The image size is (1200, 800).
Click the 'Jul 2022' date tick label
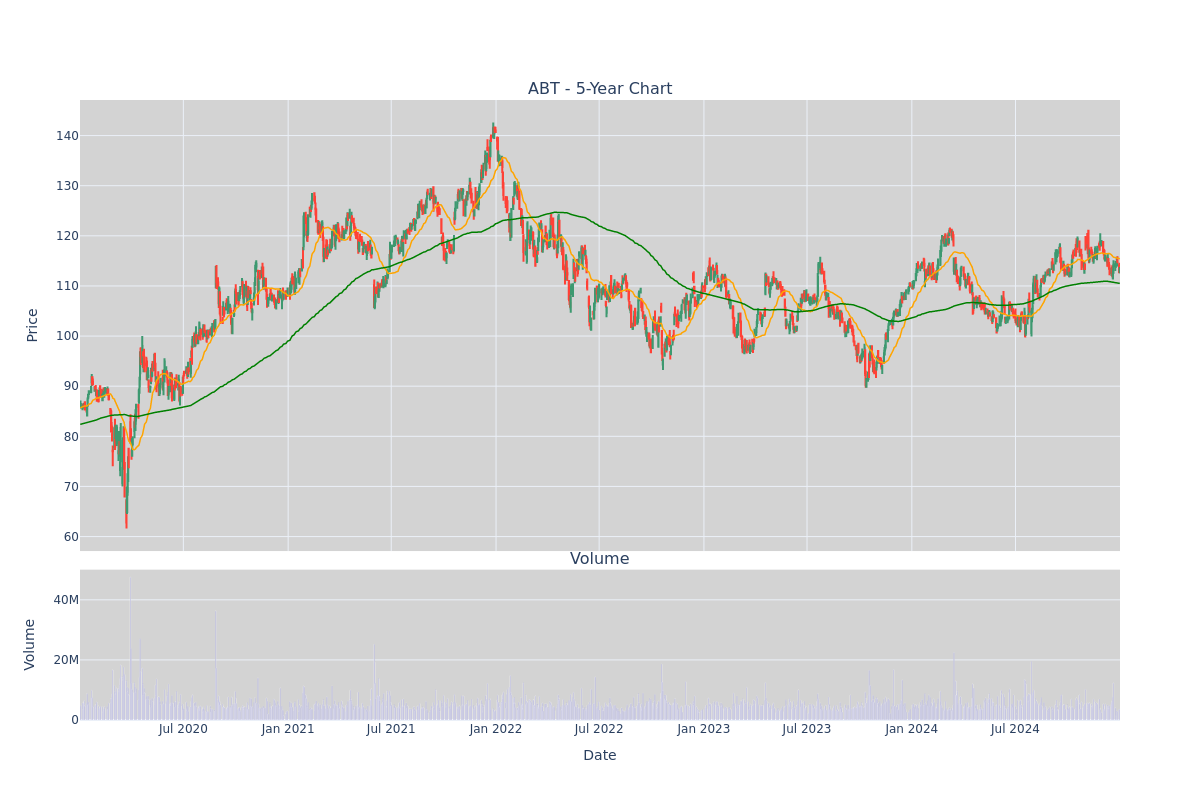click(599, 729)
